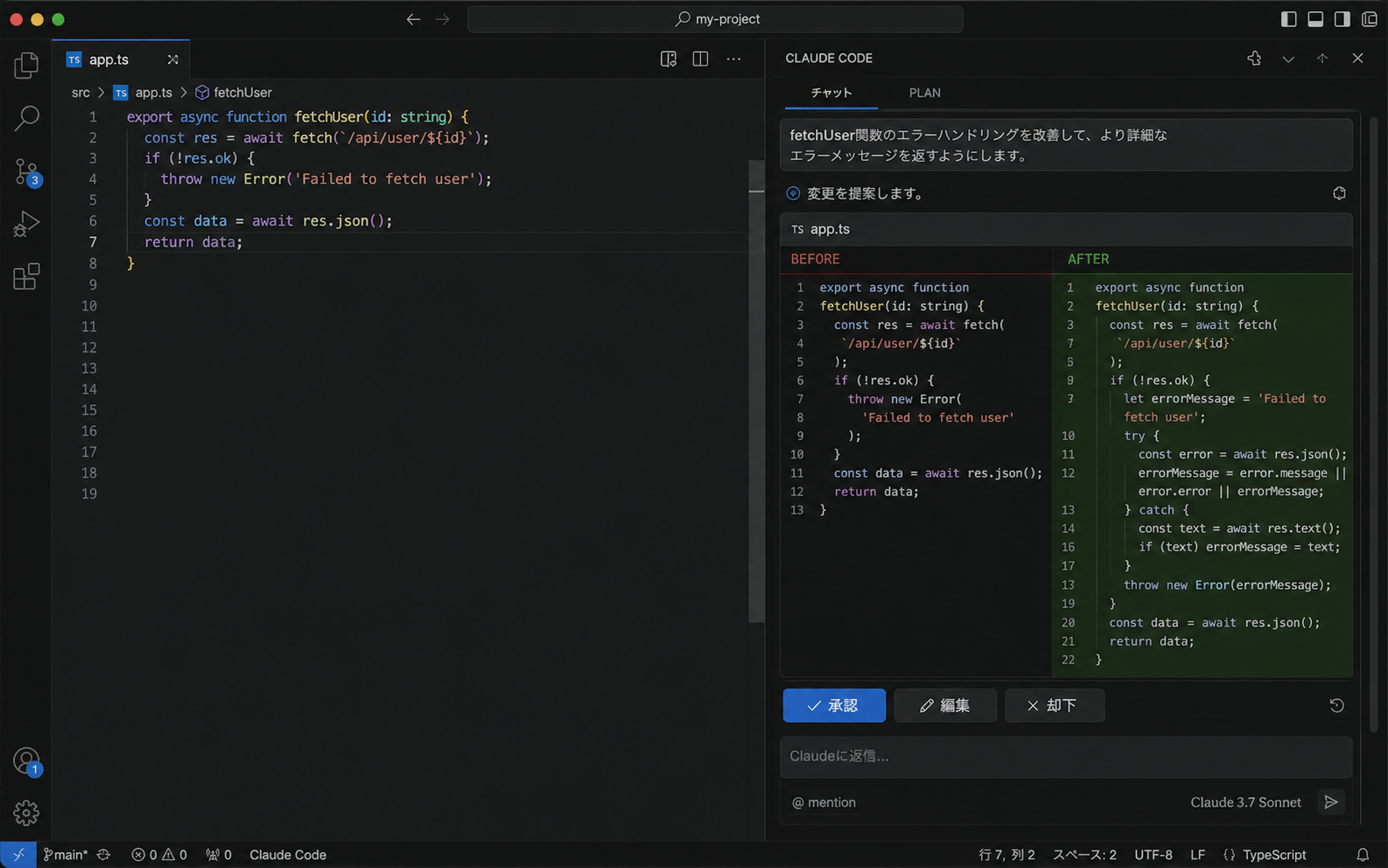Click the undo/revert icon beside 却下
This screenshot has width=1388, height=868.
(x=1336, y=705)
